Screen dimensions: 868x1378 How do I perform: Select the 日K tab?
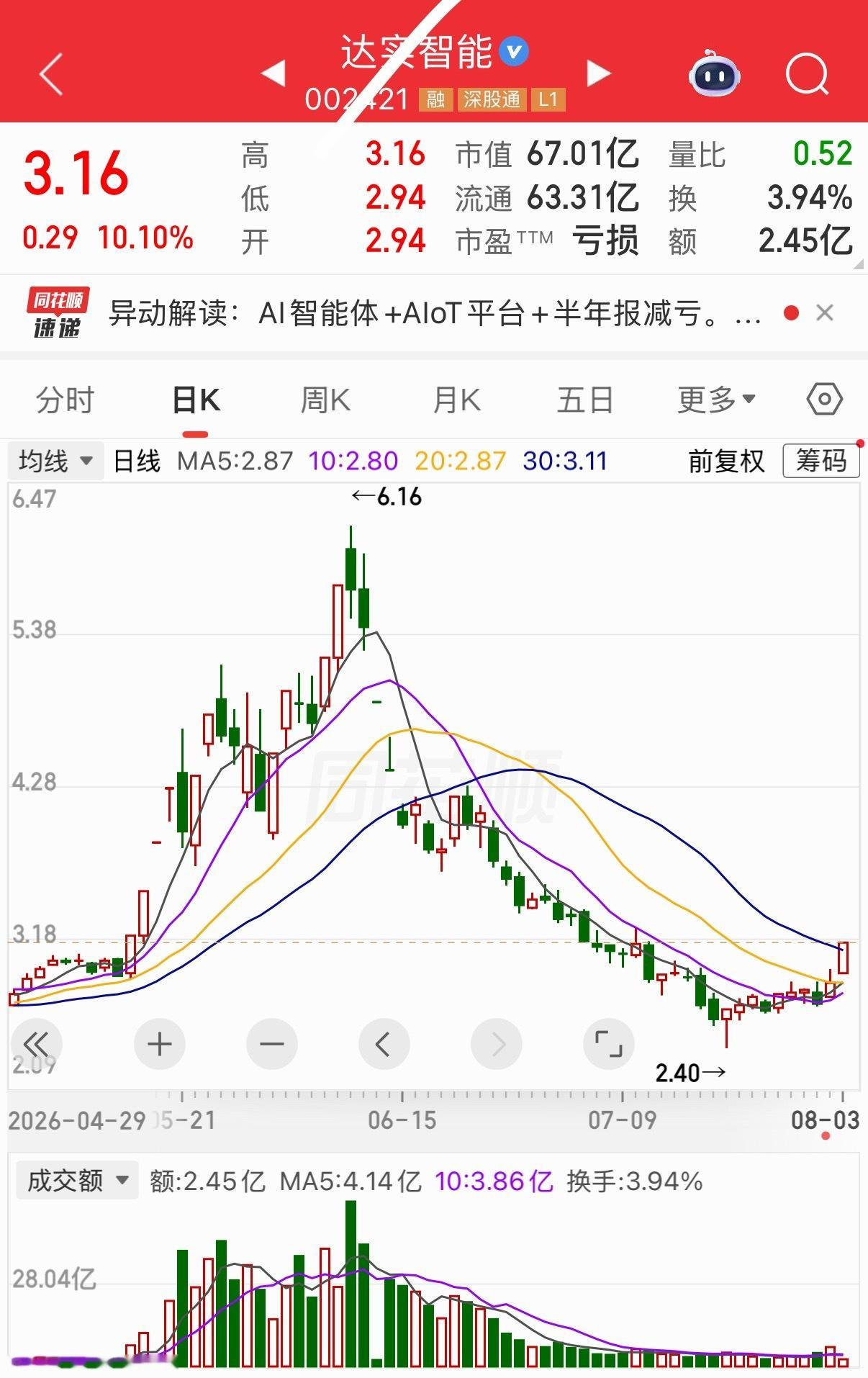coord(196,400)
